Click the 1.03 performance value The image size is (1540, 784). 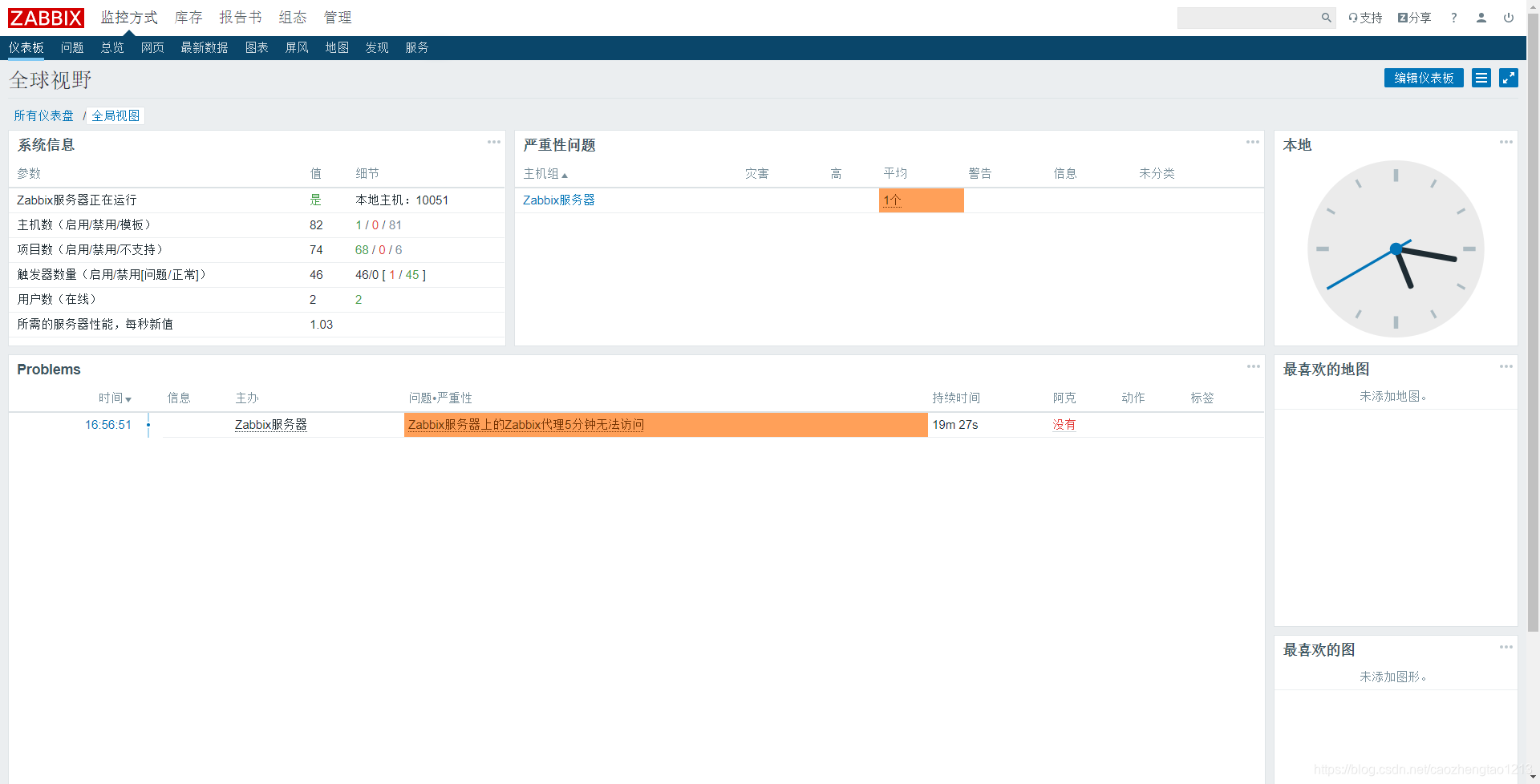click(321, 325)
